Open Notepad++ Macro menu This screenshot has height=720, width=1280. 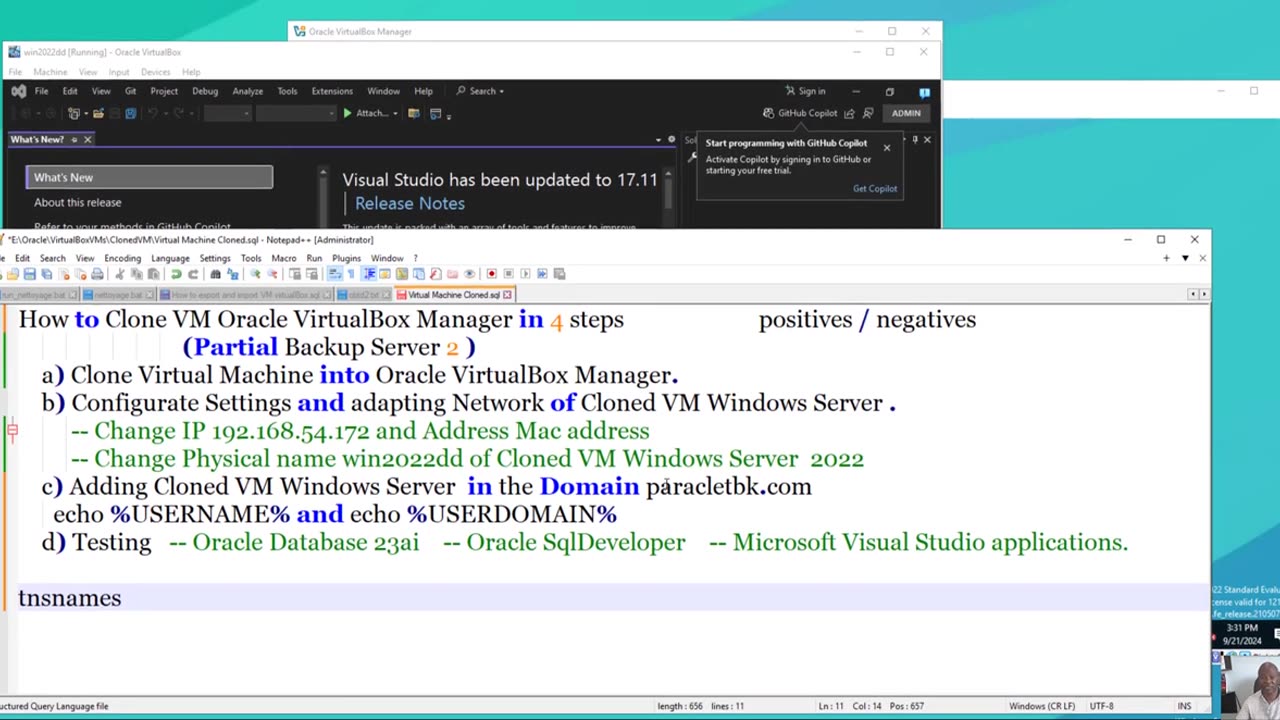[x=283, y=258]
